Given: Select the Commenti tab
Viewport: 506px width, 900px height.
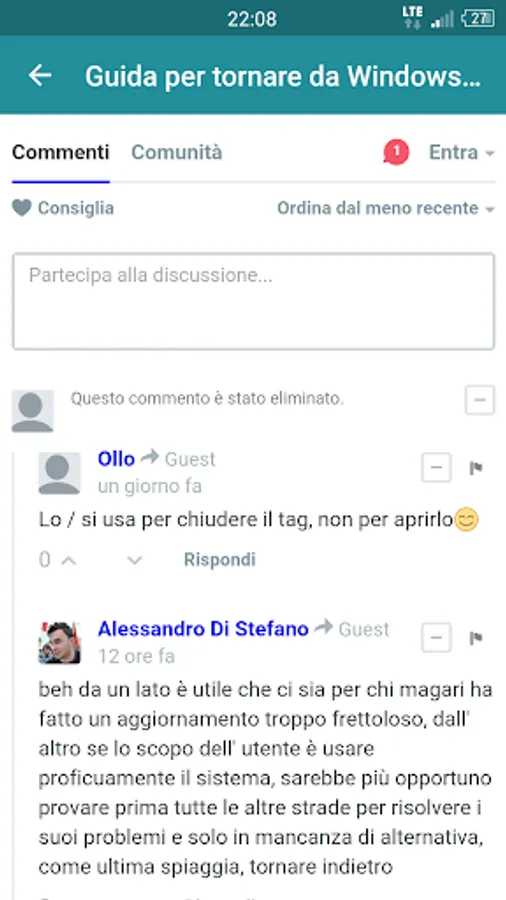Looking at the screenshot, I should coord(60,153).
